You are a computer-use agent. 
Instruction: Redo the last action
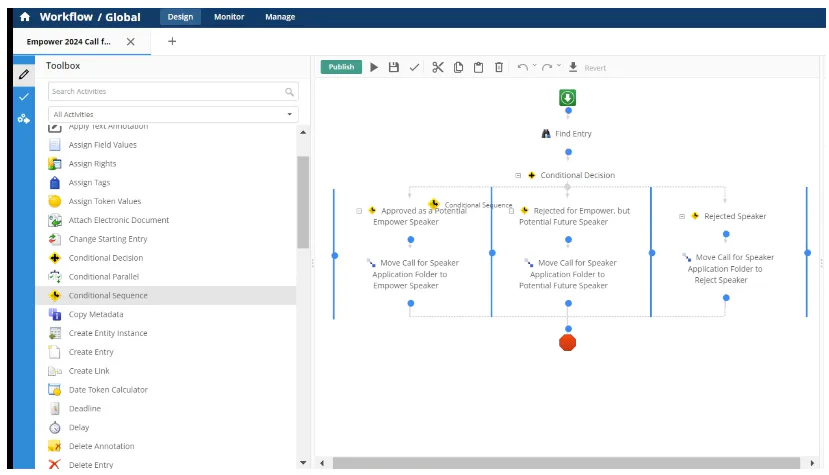(547, 67)
